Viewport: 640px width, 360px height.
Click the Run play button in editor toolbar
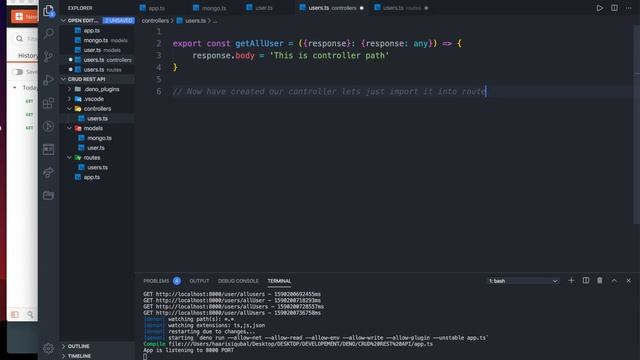tap(600, 8)
